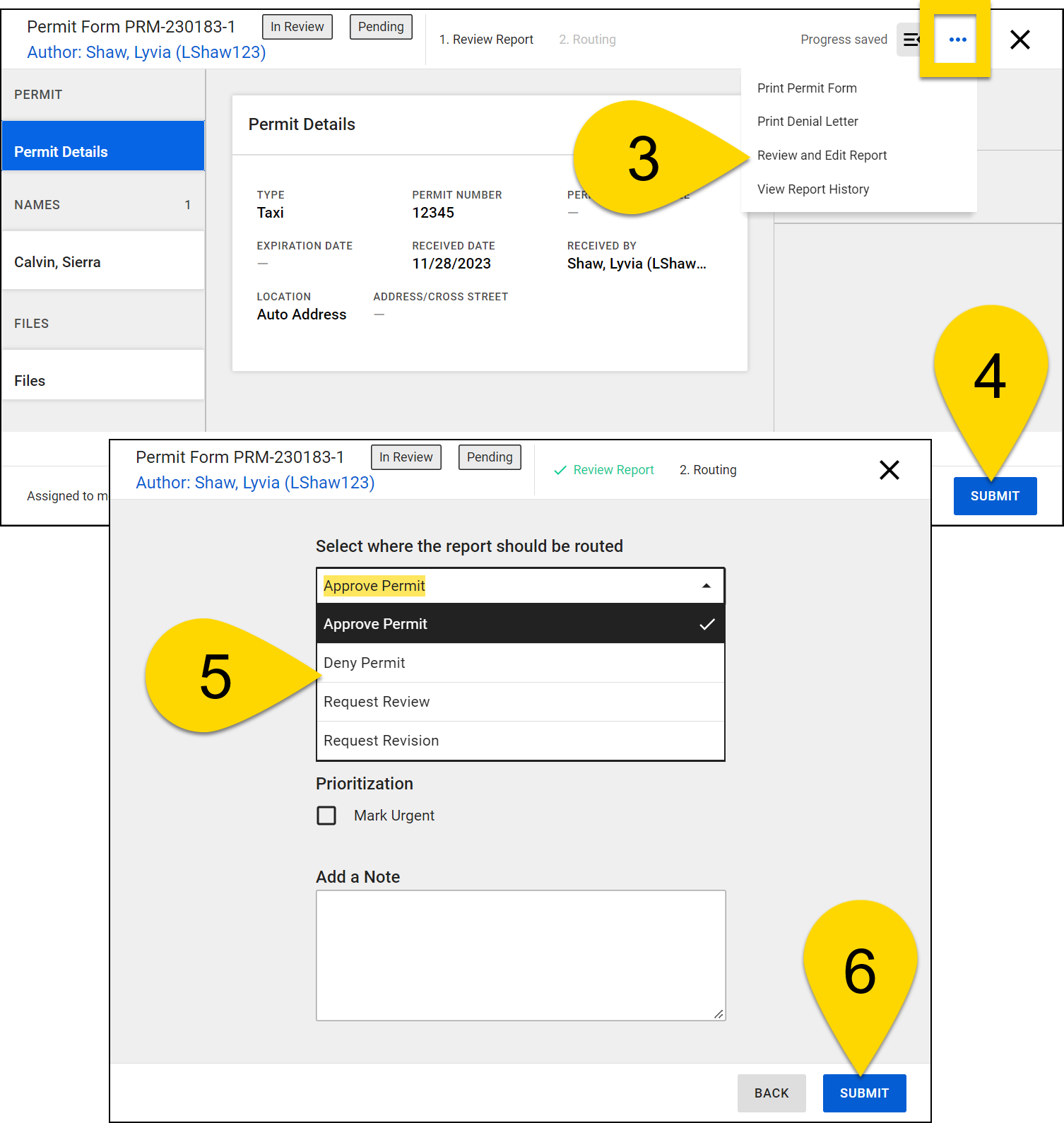Close the top permit form window
The width and height of the screenshot is (1064, 1123).
click(x=1019, y=40)
